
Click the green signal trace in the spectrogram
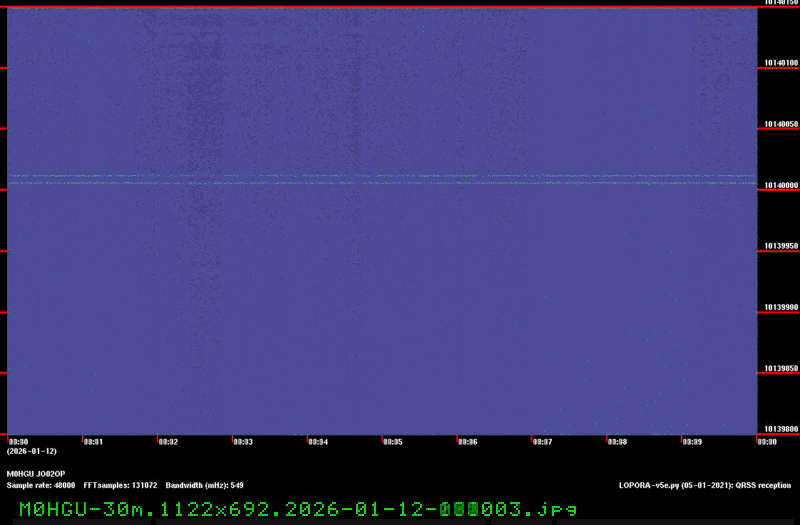[380, 183]
